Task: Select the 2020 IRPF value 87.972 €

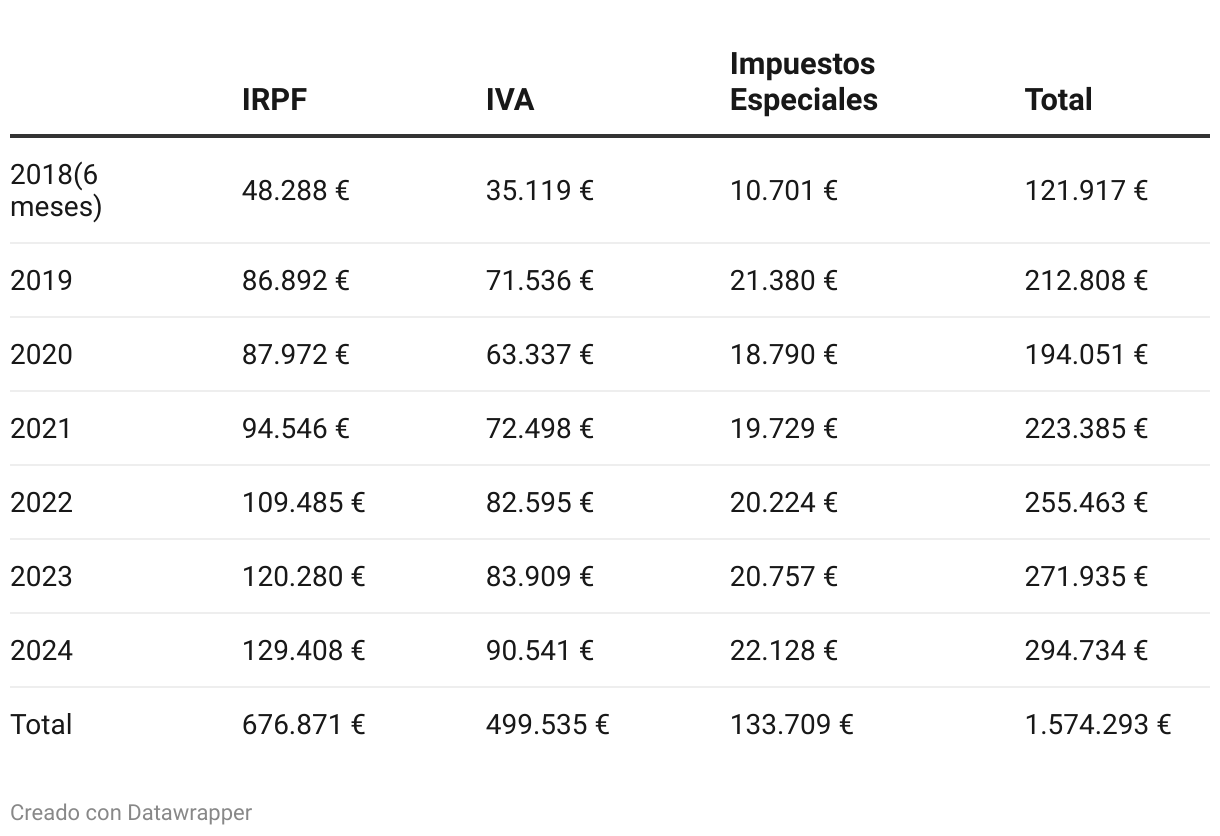Action: [296, 354]
